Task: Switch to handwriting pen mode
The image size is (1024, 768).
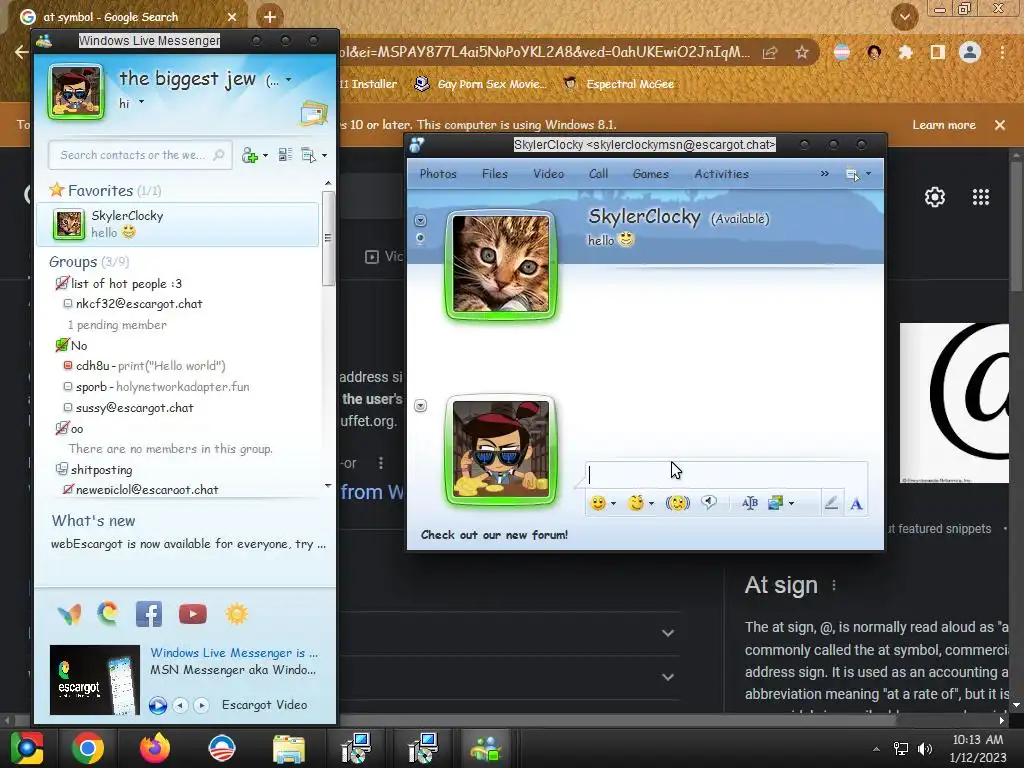Action: (x=831, y=503)
